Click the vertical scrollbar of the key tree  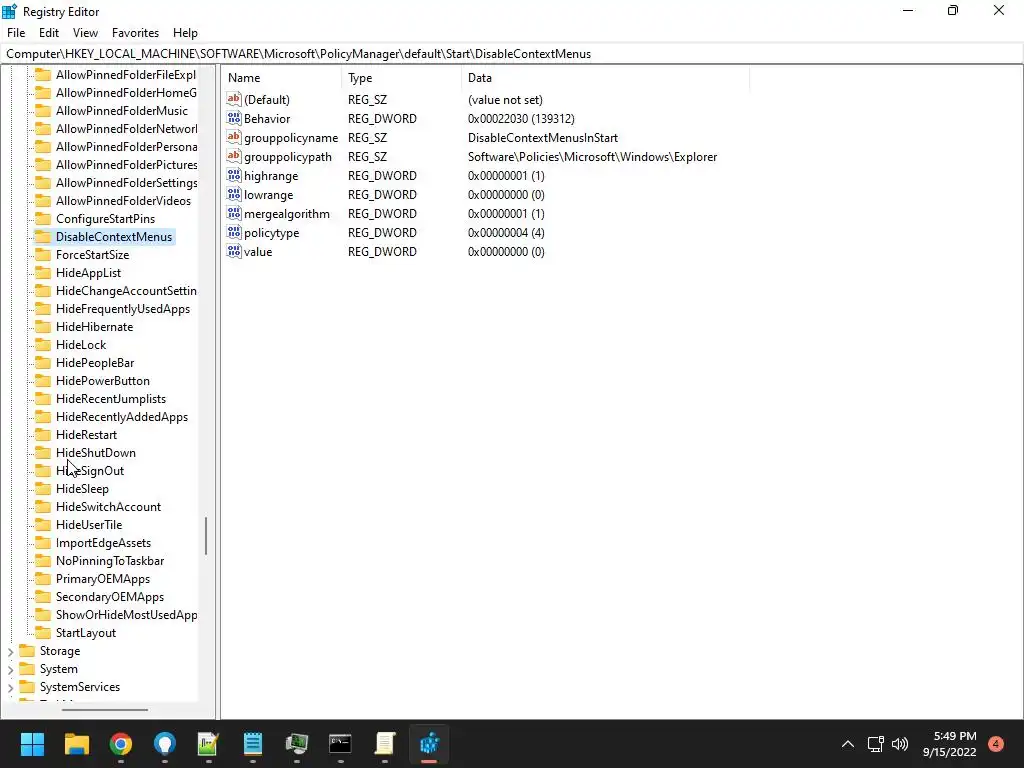click(206, 536)
